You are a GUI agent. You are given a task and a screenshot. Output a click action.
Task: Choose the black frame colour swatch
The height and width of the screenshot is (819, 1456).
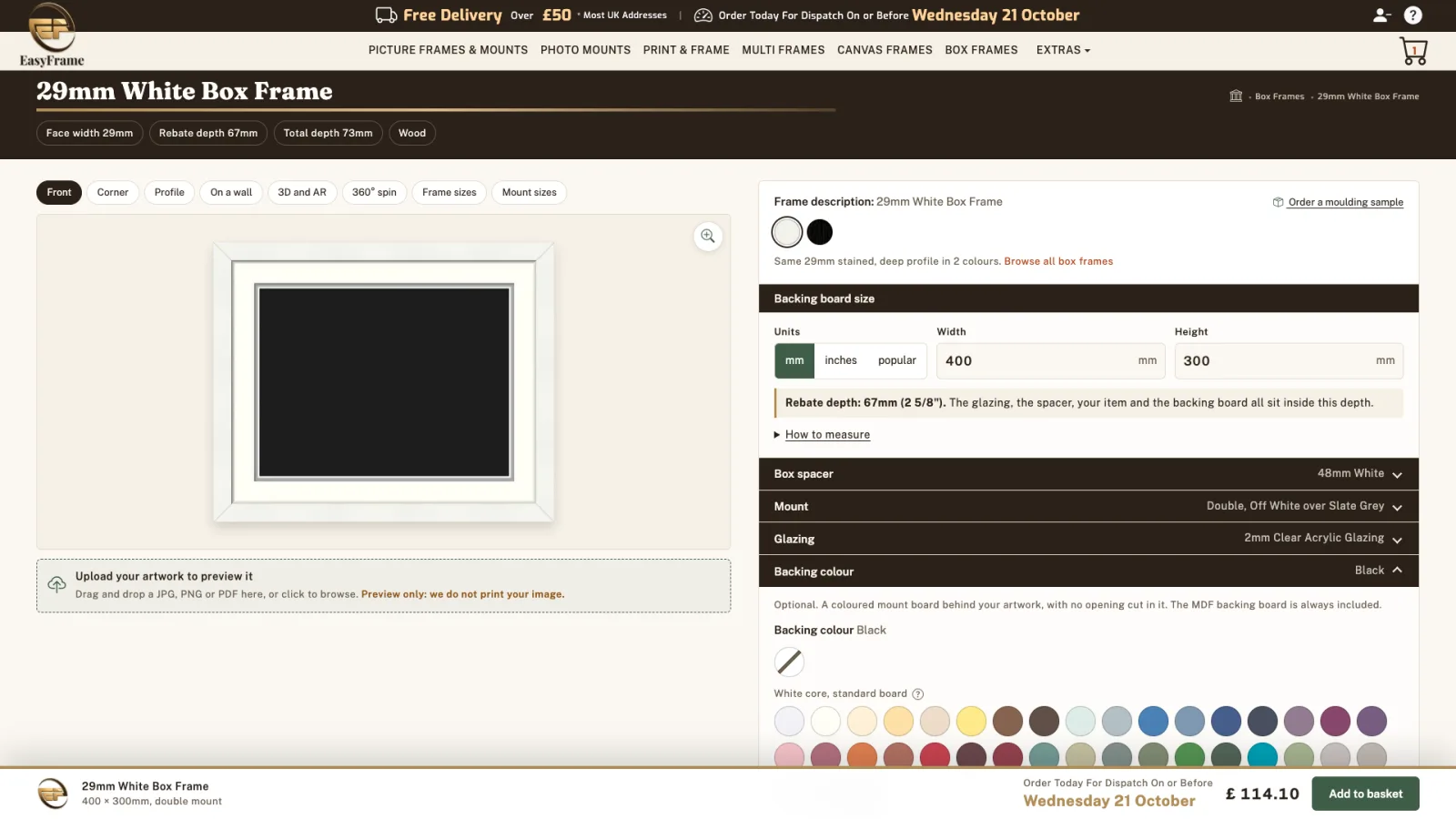(x=820, y=232)
